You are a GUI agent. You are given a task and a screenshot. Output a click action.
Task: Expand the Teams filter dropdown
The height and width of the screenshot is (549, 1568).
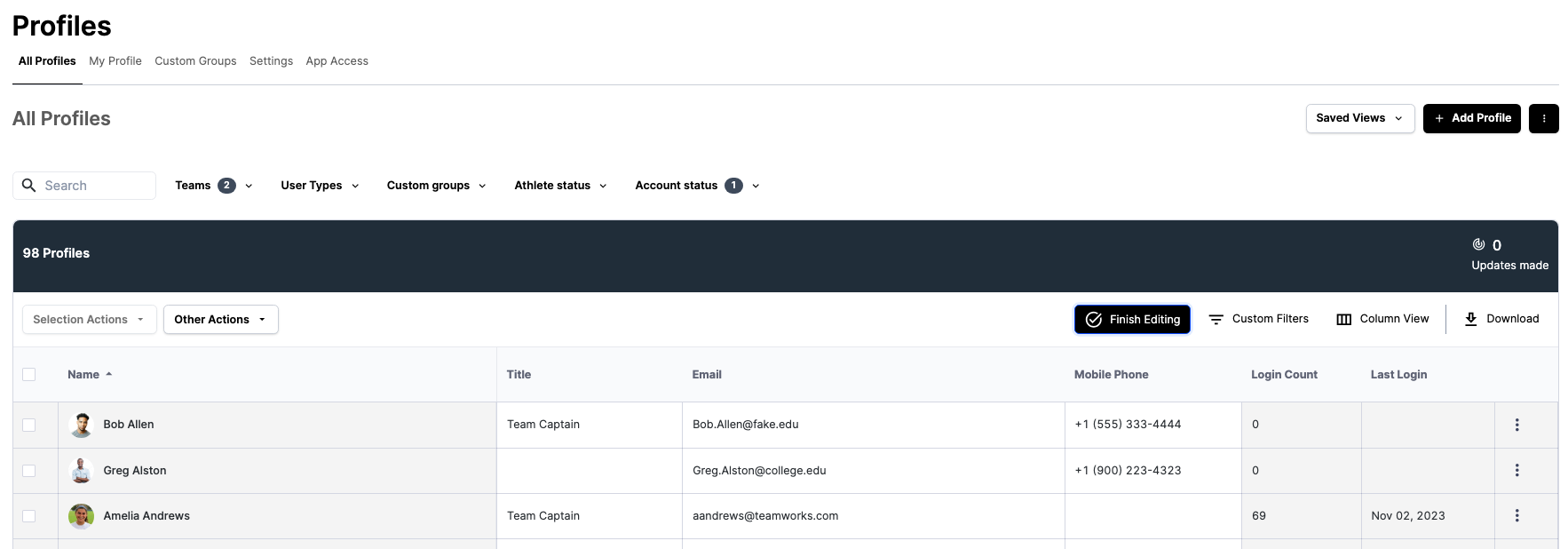click(x=214, y=186)
